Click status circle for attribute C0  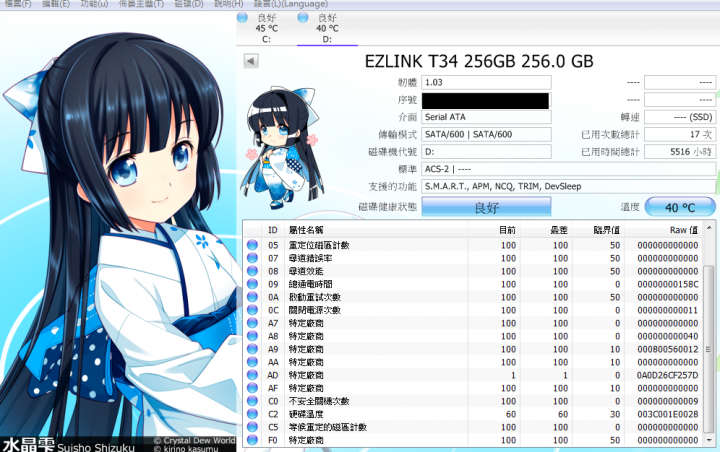pos(252,401)
